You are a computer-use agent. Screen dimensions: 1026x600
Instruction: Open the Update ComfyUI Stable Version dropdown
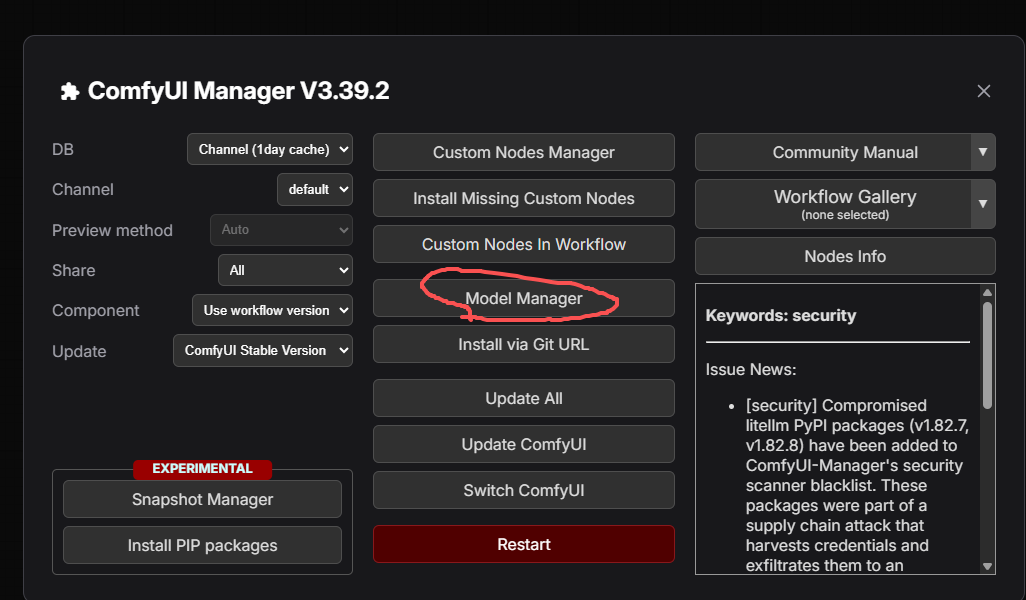click(x=263, y=351)
